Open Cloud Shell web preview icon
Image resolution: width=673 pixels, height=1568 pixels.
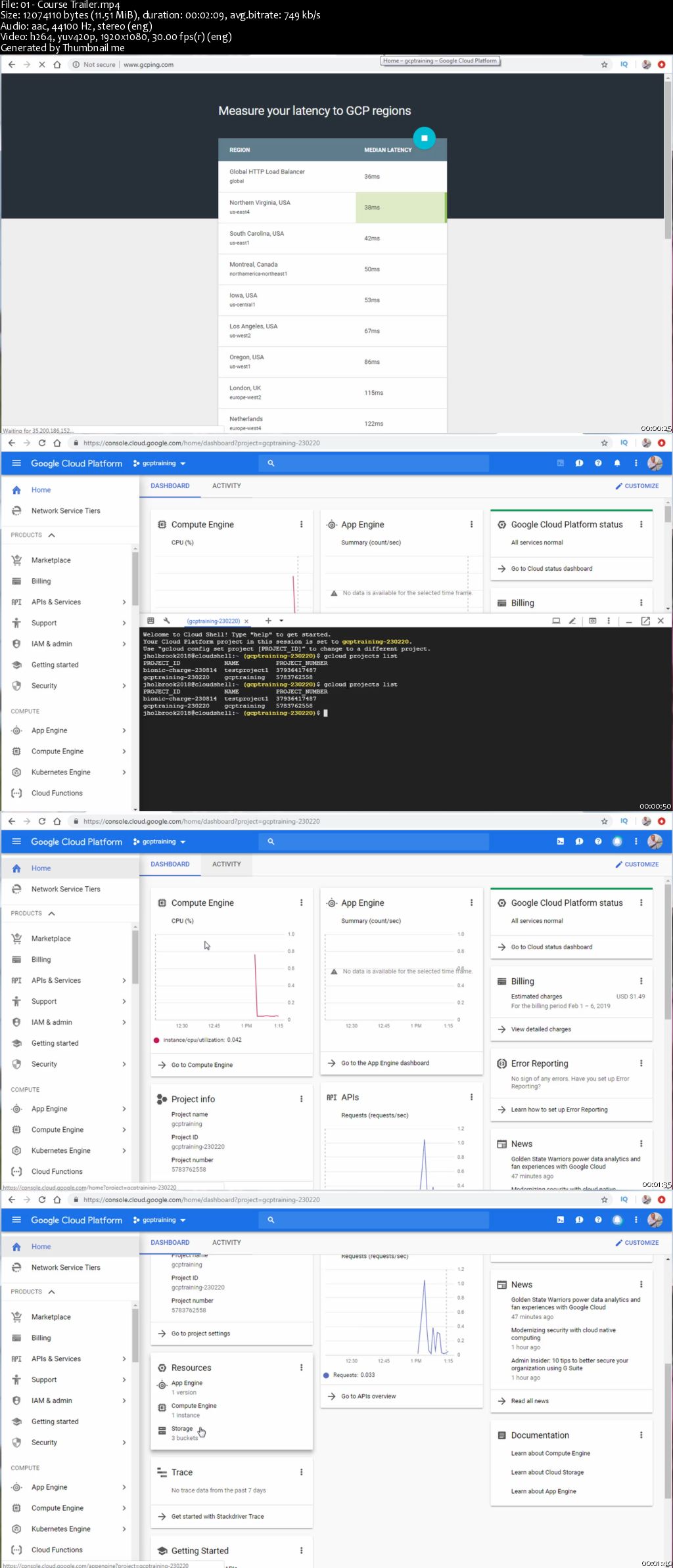593,621
